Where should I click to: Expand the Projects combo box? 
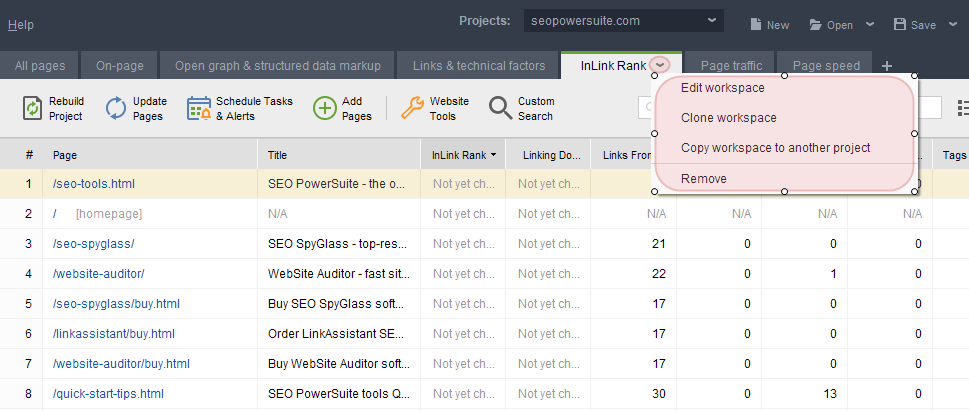(x=624, y=20)
